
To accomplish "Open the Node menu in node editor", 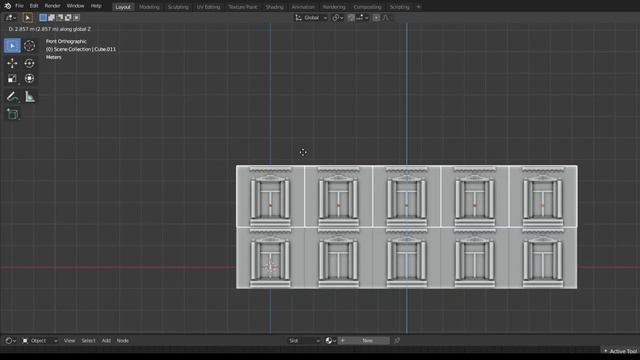I will (122, 340).
